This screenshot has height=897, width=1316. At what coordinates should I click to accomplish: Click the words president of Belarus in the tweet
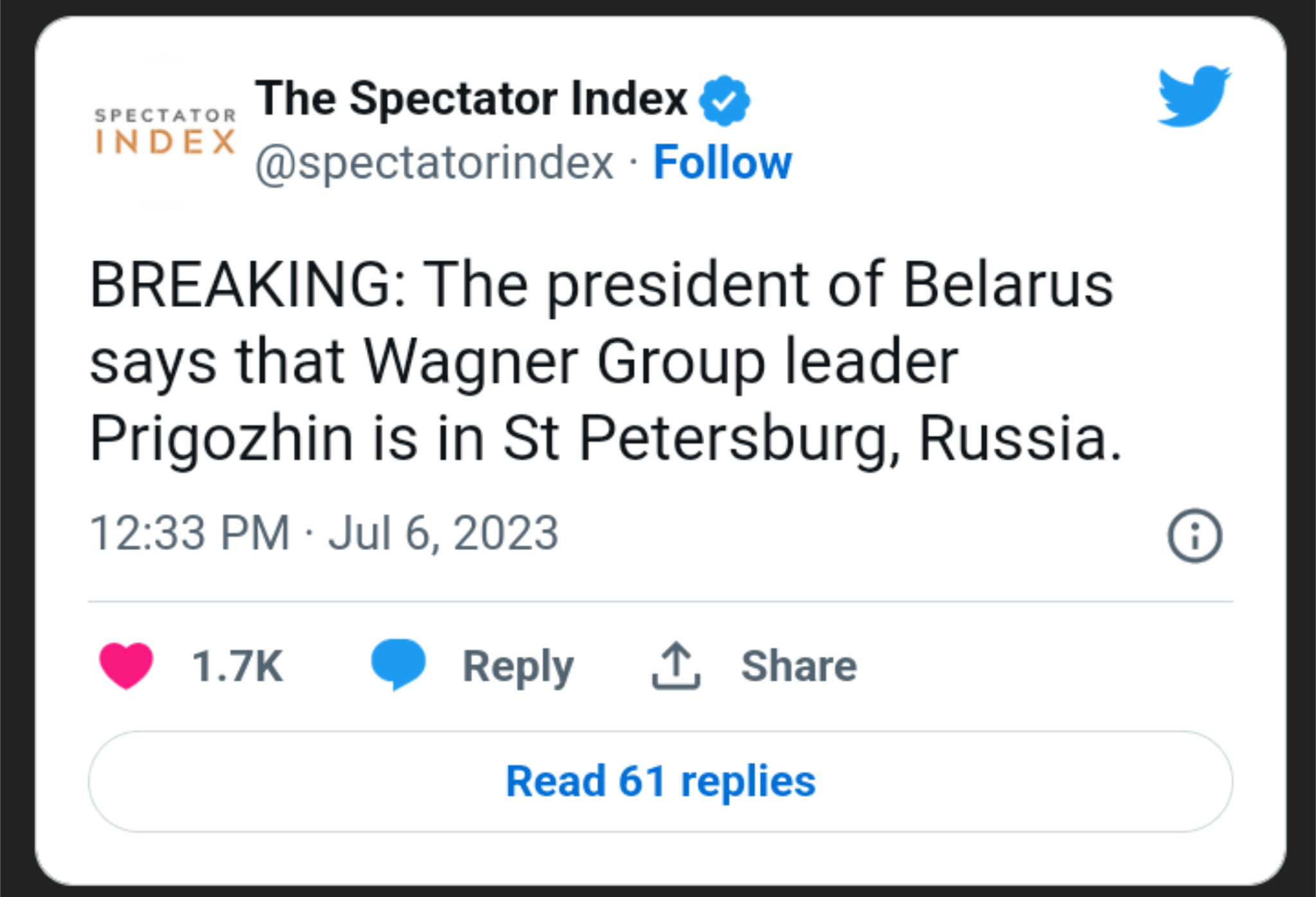pos(830,285)
